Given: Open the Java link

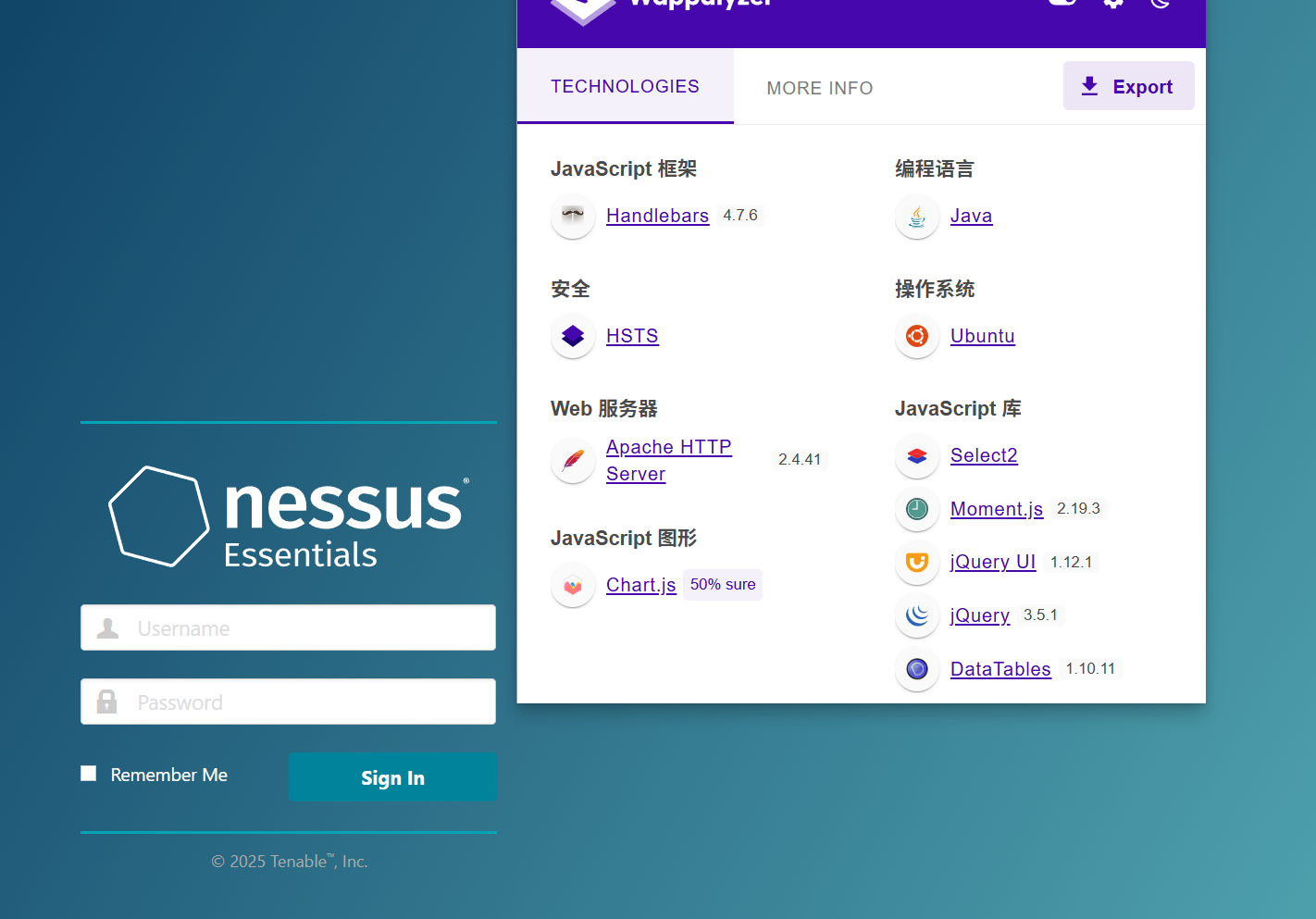Looking at the screenshot, I should point(971,216).
